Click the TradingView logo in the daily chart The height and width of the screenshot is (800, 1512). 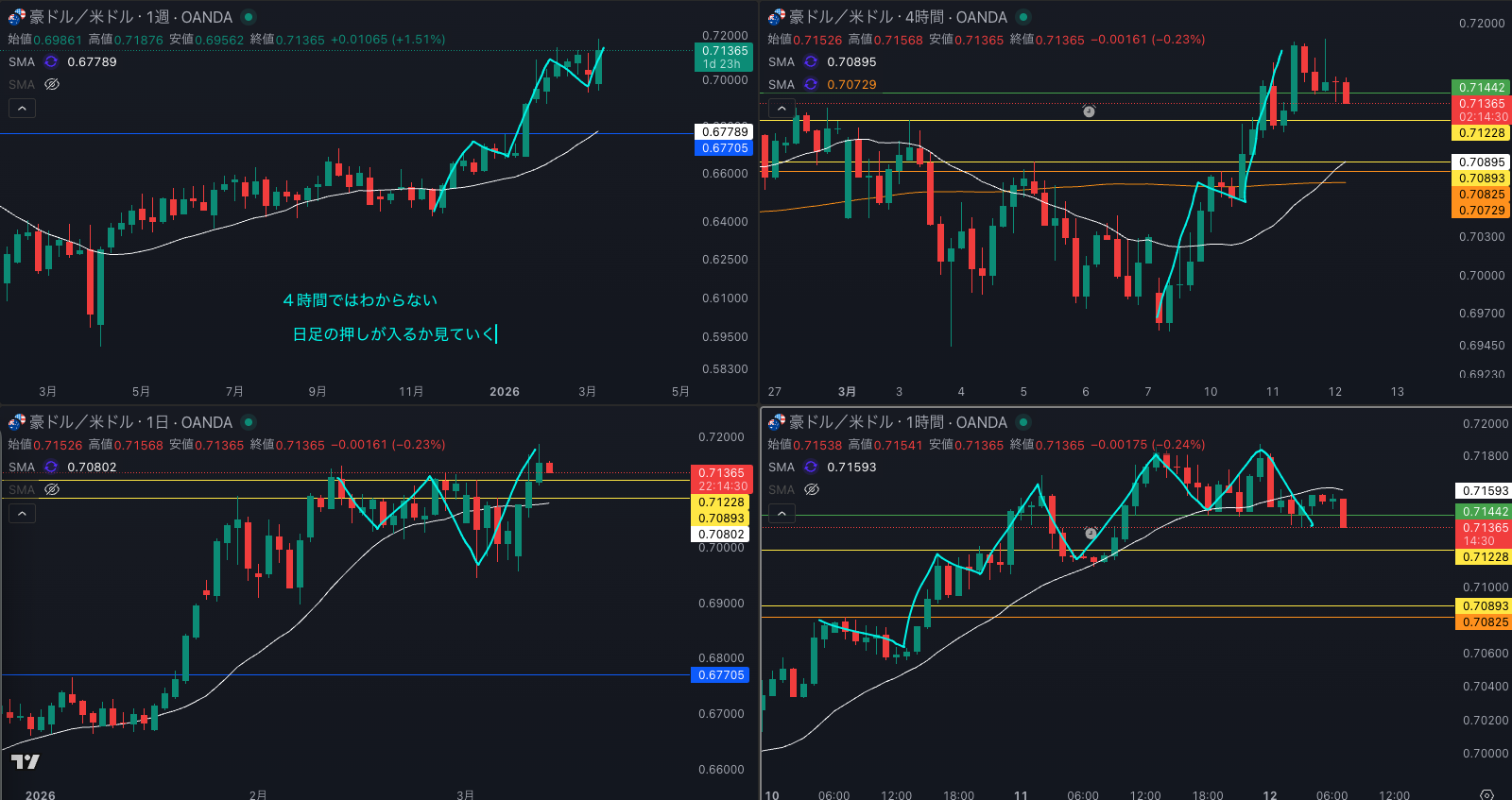pyautogui.click(x=26, y=761)
